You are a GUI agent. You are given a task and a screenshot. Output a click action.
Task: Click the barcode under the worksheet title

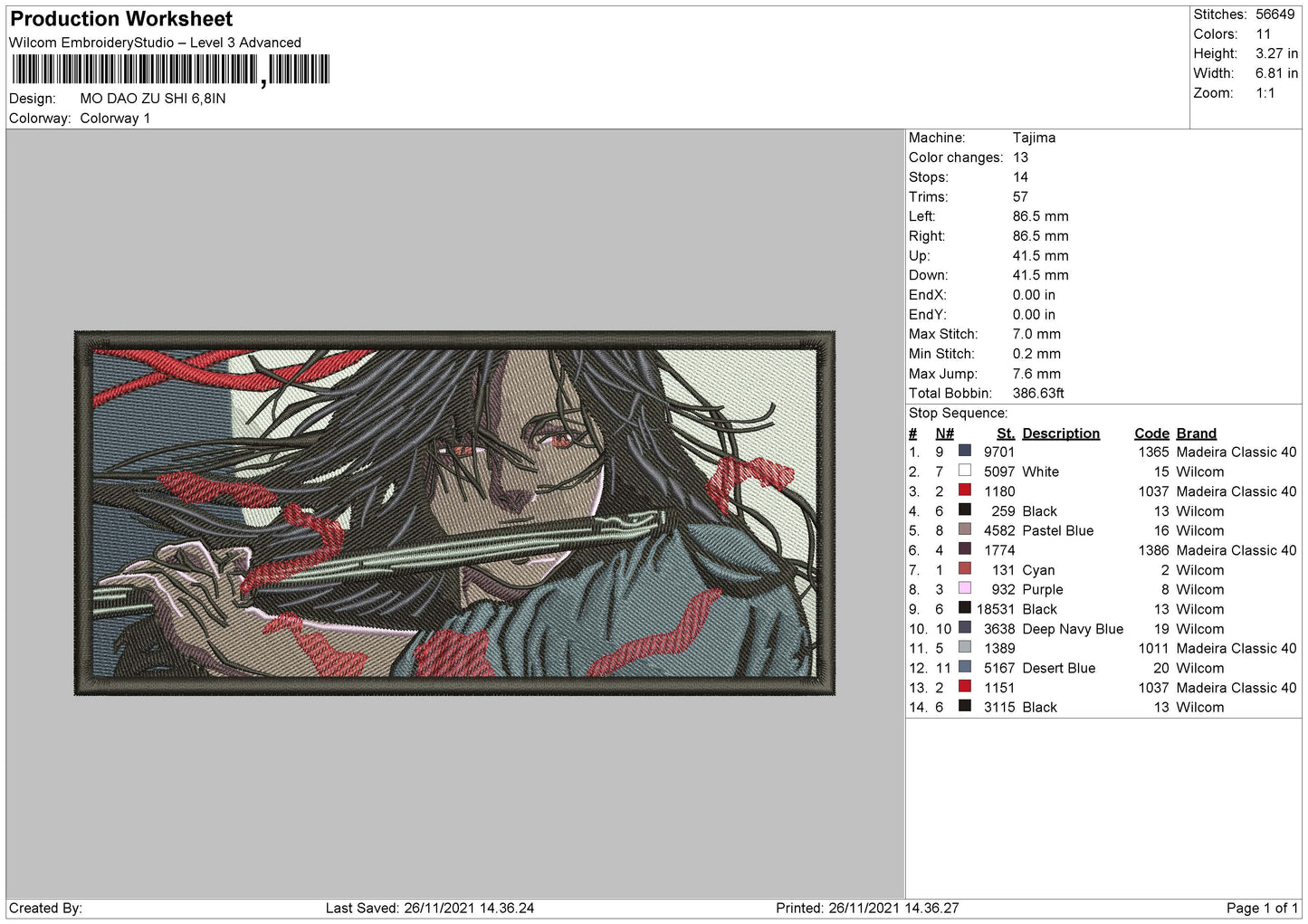(x=171, y=70)
